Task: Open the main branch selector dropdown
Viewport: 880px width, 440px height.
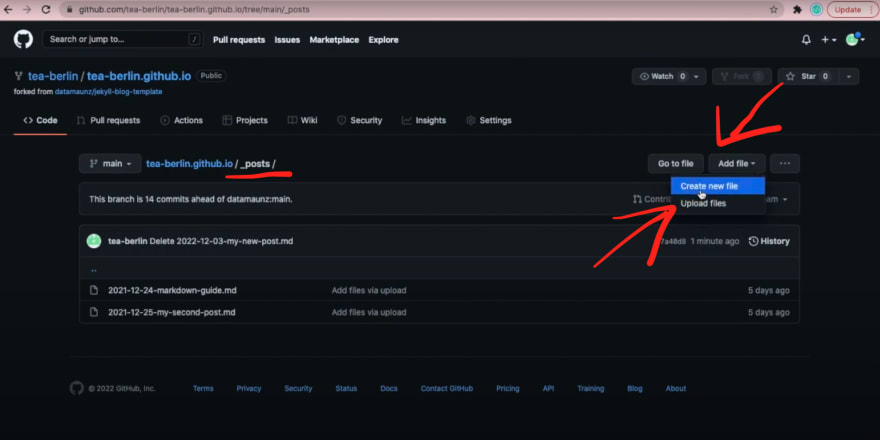Action: 110,164
